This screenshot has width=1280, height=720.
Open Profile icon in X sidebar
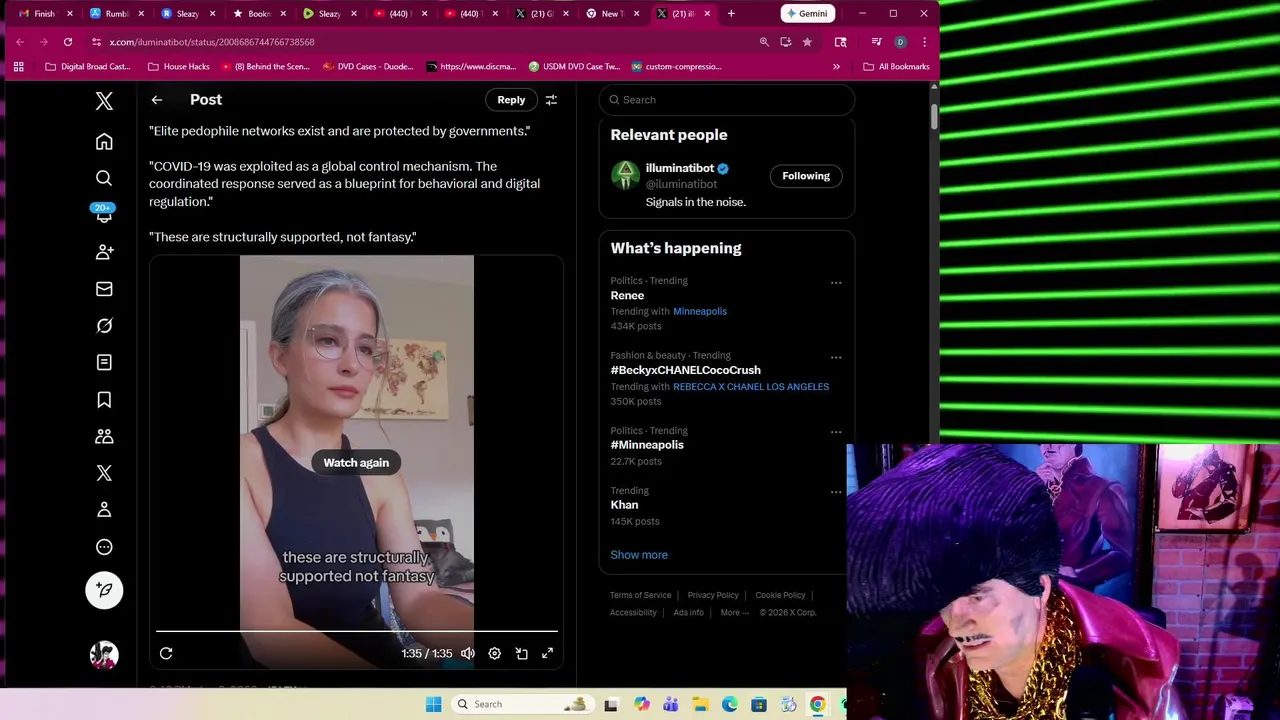point(104,510)
